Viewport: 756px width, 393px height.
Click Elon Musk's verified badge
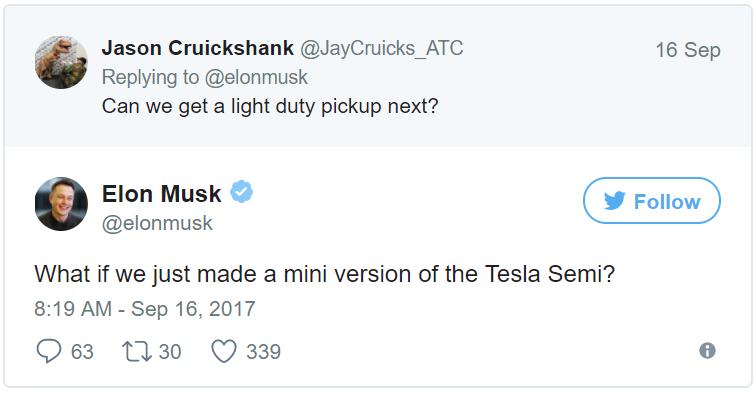coord(241,191)
